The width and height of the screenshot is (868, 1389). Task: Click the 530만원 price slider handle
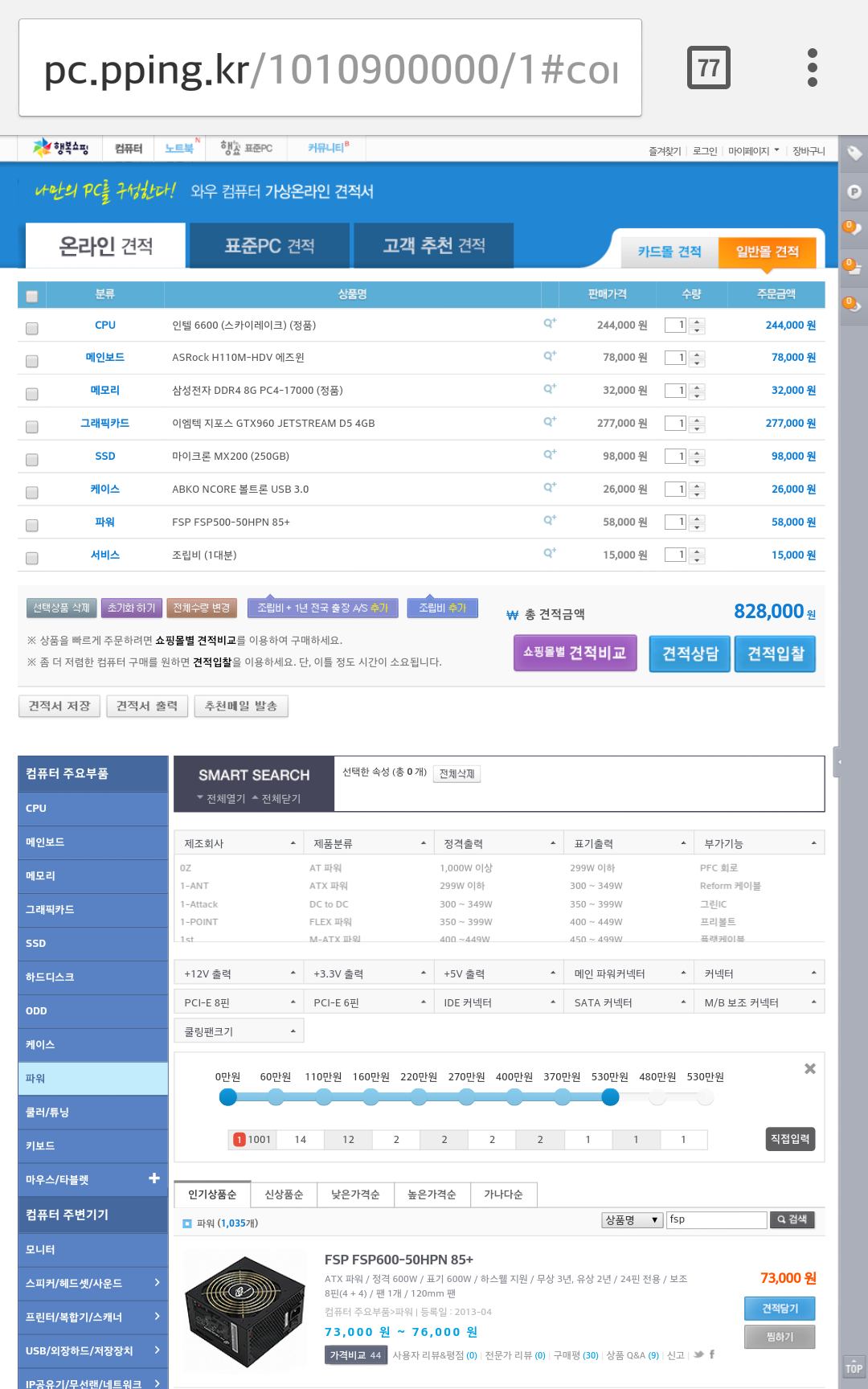(x=610, y=1097)
